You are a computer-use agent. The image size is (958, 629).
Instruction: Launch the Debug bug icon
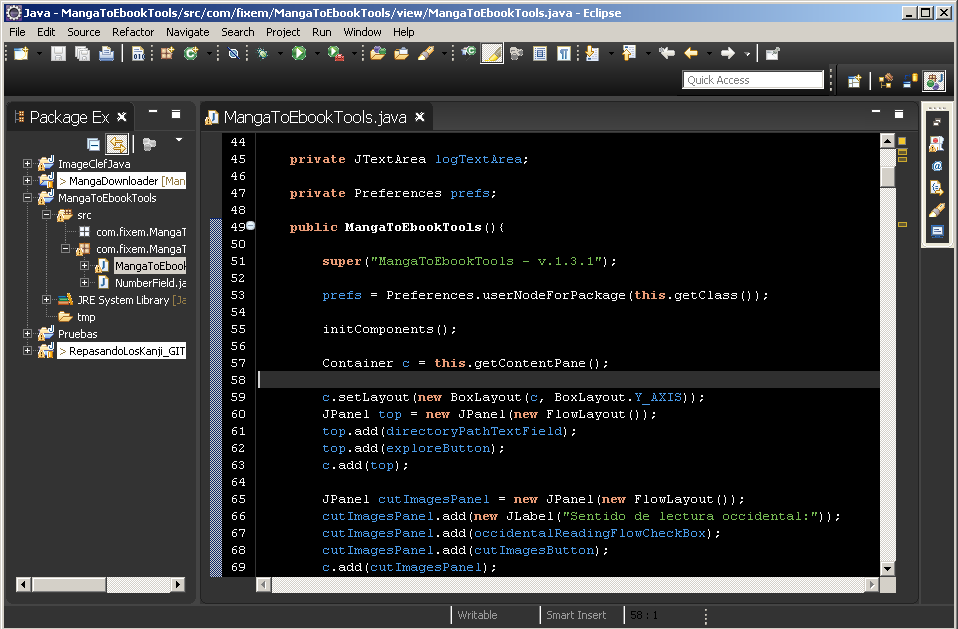[x=263, y=54]
